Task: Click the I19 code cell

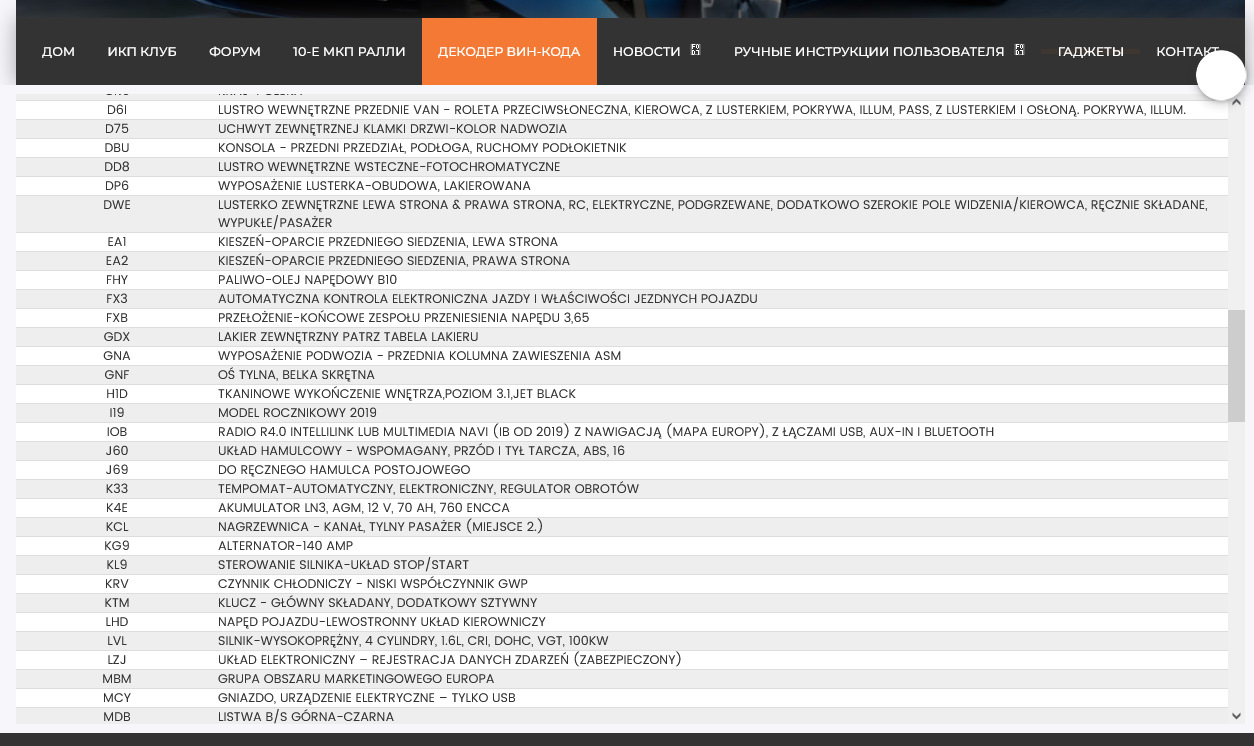Action: (x=117, y=413)
